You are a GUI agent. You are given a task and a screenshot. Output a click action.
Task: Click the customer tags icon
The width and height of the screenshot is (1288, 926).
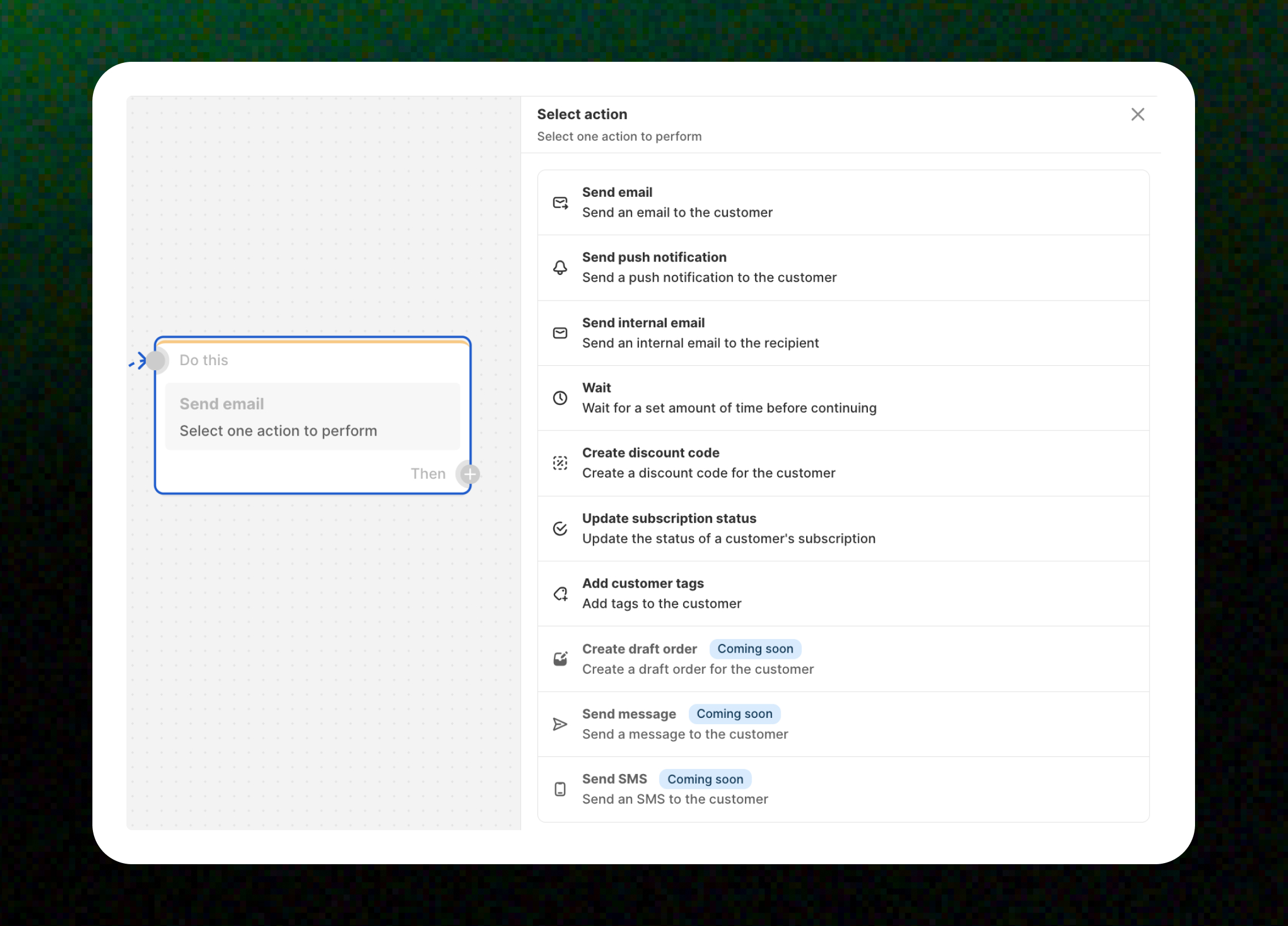[560, 594]
